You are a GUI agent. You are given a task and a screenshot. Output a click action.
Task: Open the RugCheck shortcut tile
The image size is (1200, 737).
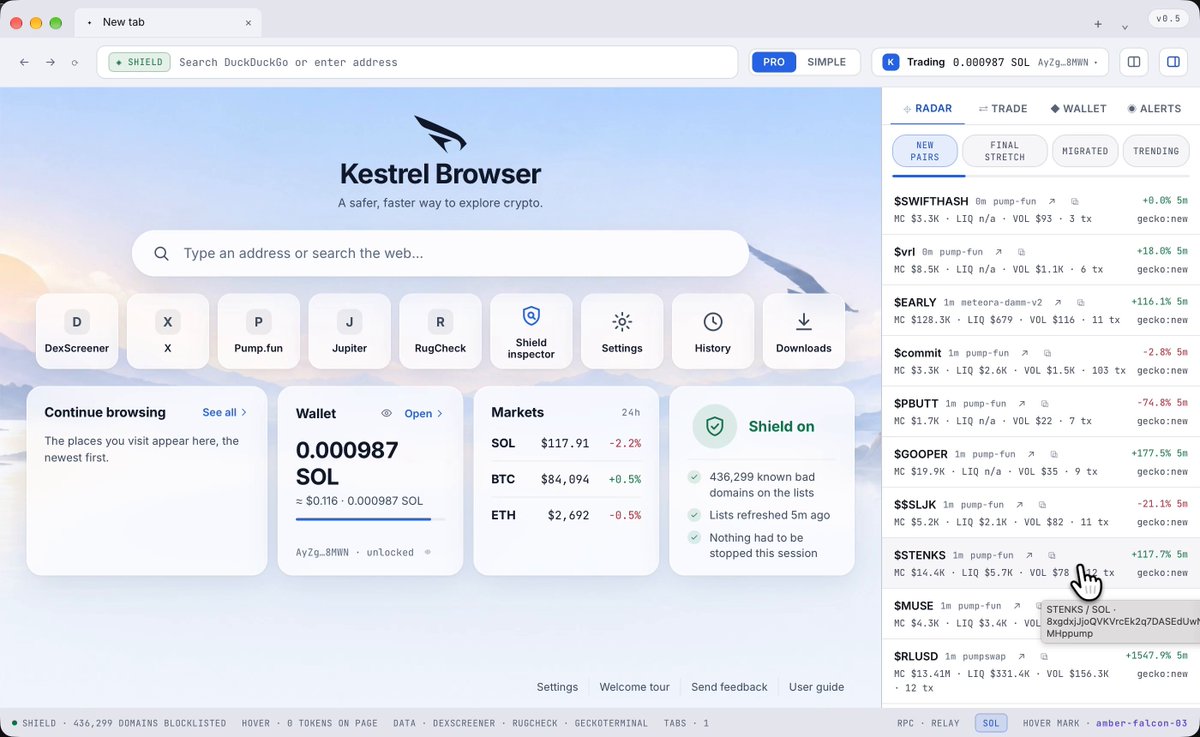(x=441, y=331)
